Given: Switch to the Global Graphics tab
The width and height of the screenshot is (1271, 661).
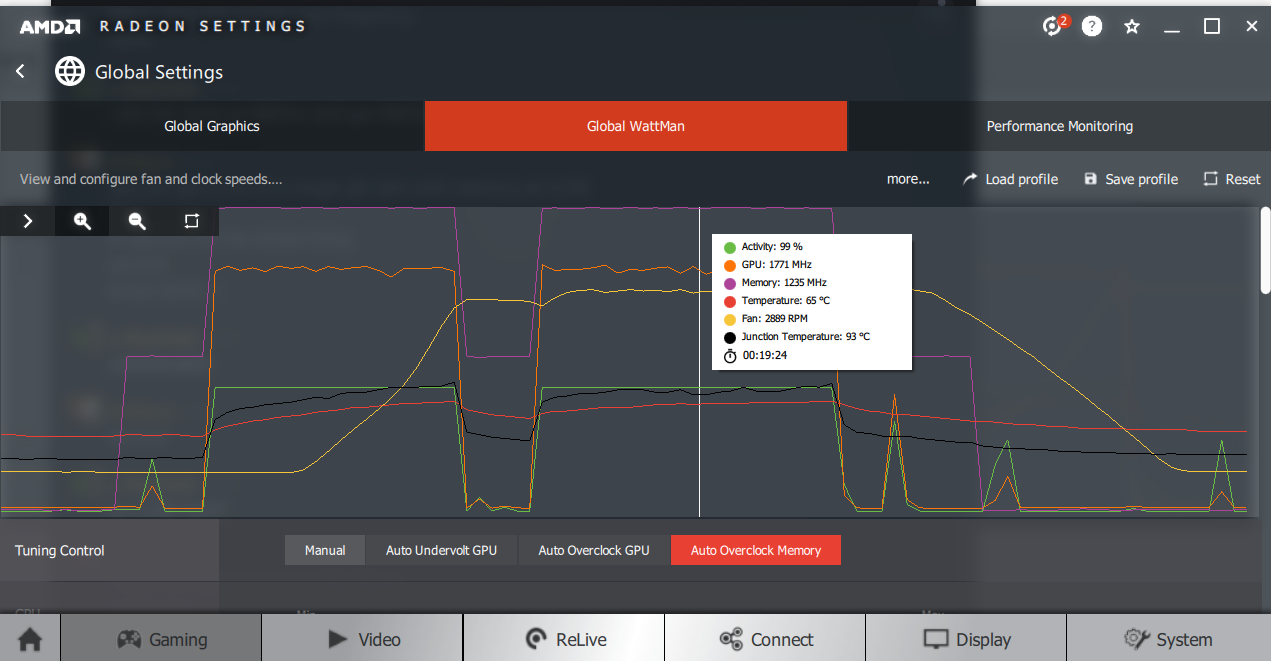Looking at the screenshot, I should [212, 126].
